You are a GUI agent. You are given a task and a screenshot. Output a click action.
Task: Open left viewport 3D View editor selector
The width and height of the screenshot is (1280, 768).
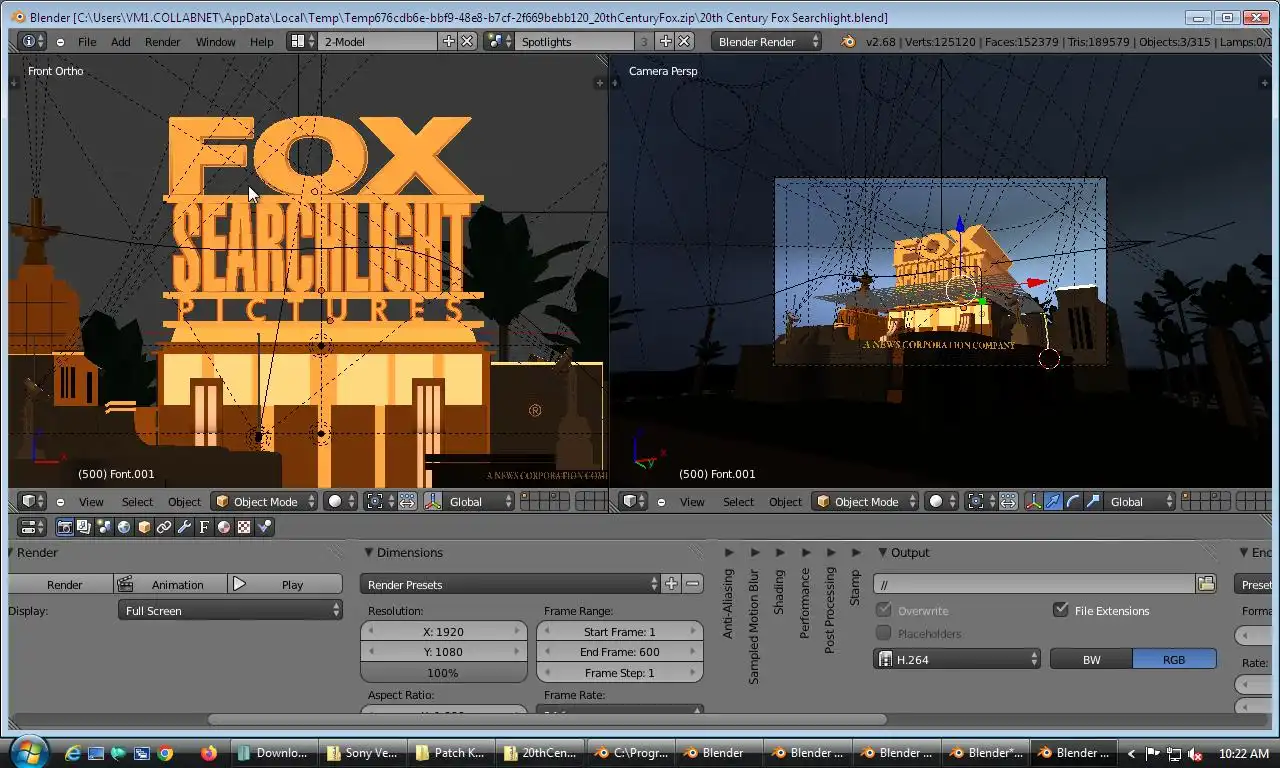(x=32, y=501)
